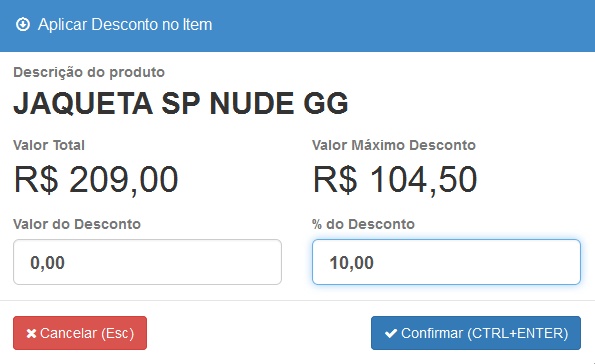The width and height of the screenshot is (595, 364).
Task: Cancel the discount with Cancelar (Esc)
Action: tap(80, 333)
